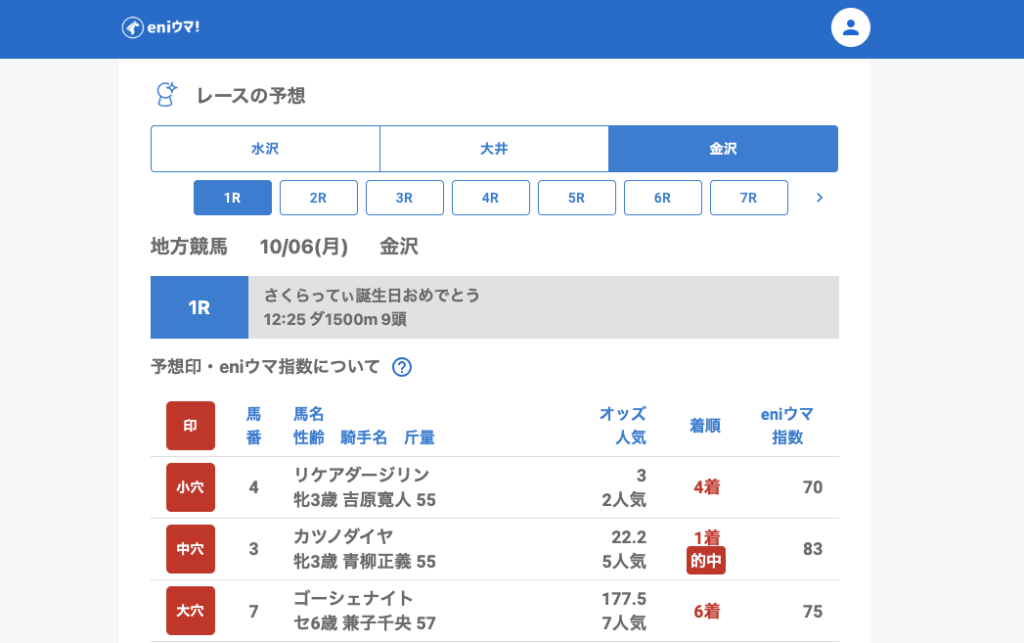Click horse name カツノダイヤ
The width and height of the screenshot is (1024, 643).
point(343,537)
